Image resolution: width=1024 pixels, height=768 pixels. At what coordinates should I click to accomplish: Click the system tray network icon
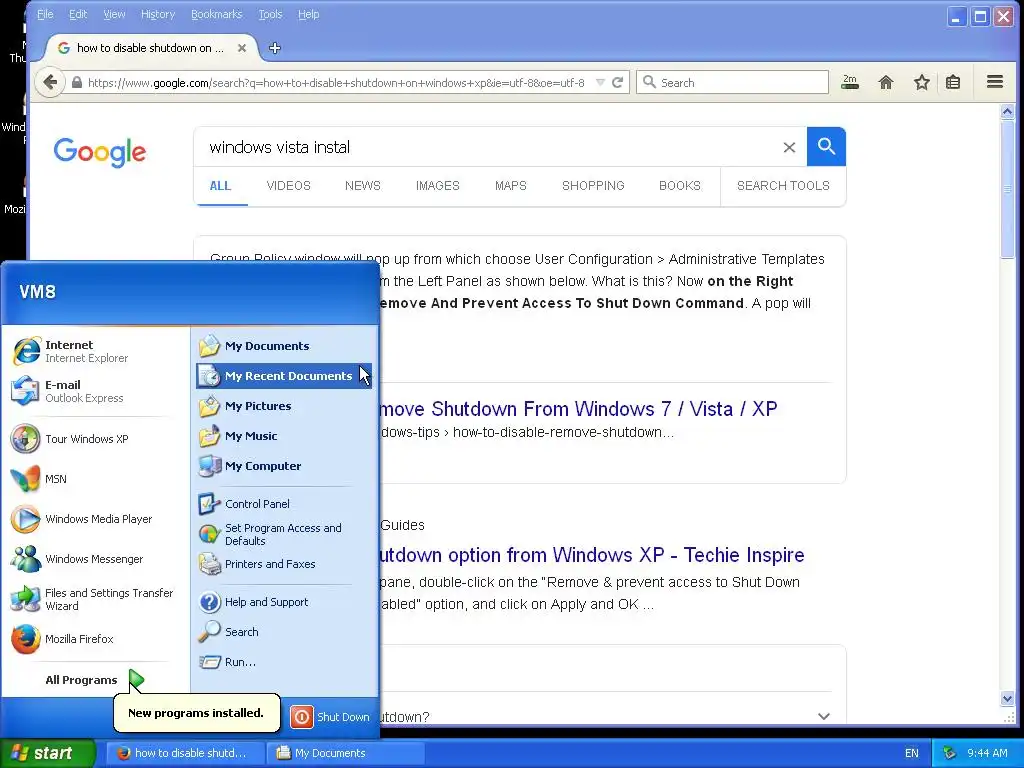950,753
